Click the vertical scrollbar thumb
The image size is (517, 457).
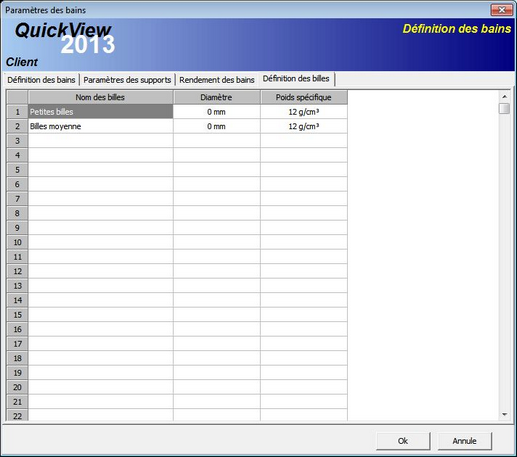(504, 108)
